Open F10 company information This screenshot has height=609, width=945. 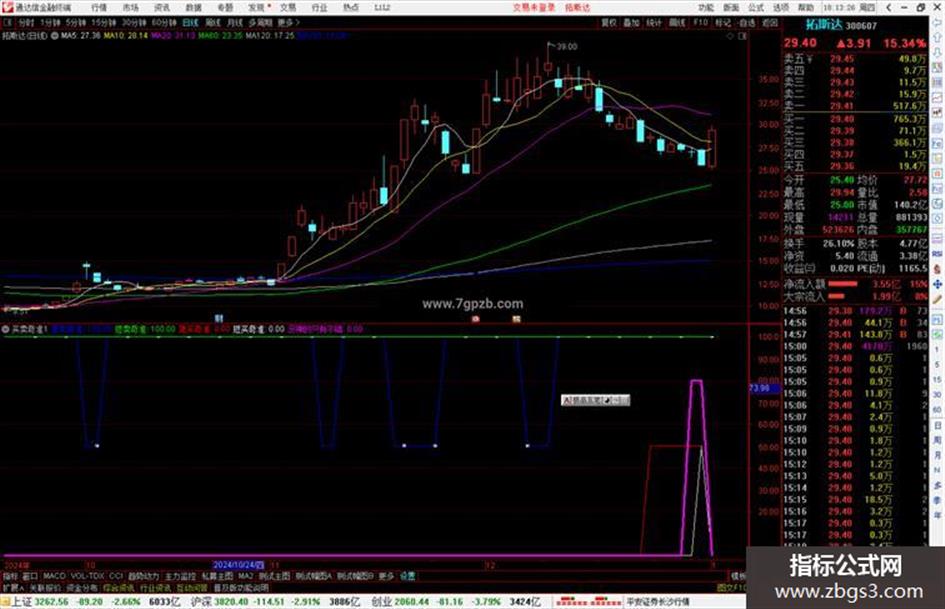pos(700,22)
